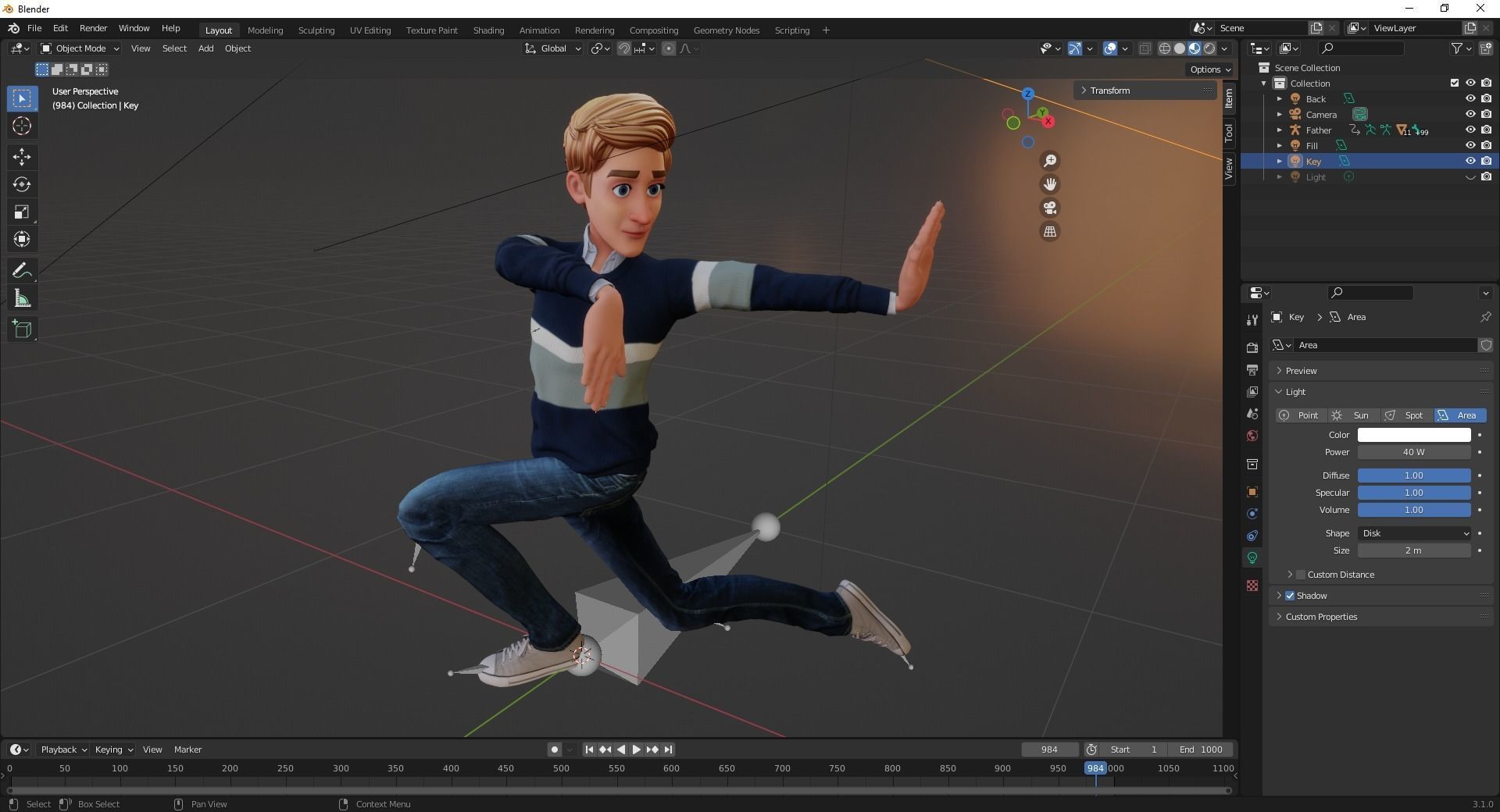Hide the Camera object in viewport

pyautogui.click(x=1470, y=114)
